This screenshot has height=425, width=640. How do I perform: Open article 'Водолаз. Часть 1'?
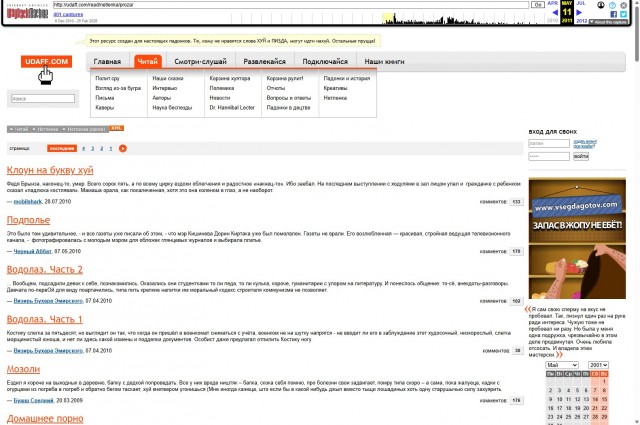44,319
